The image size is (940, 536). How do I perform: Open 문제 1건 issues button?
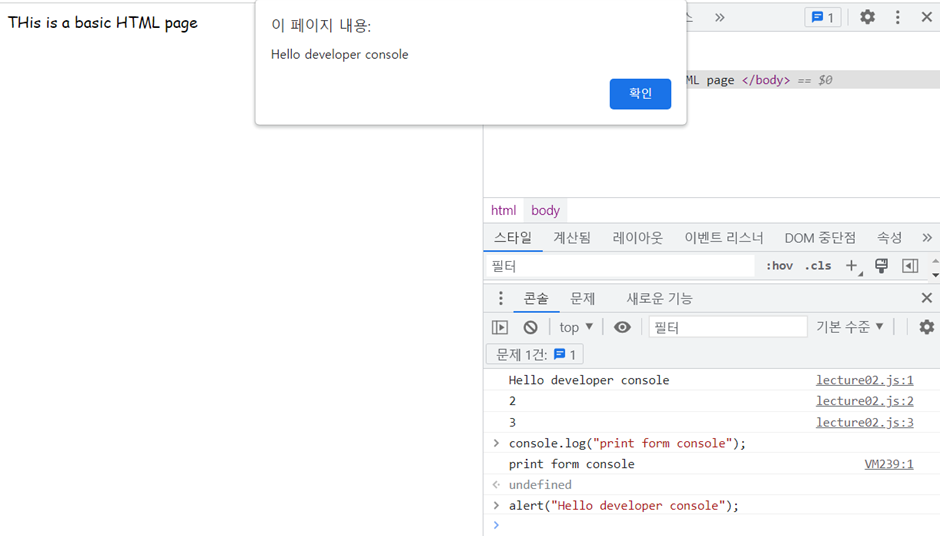coord(535,355)
